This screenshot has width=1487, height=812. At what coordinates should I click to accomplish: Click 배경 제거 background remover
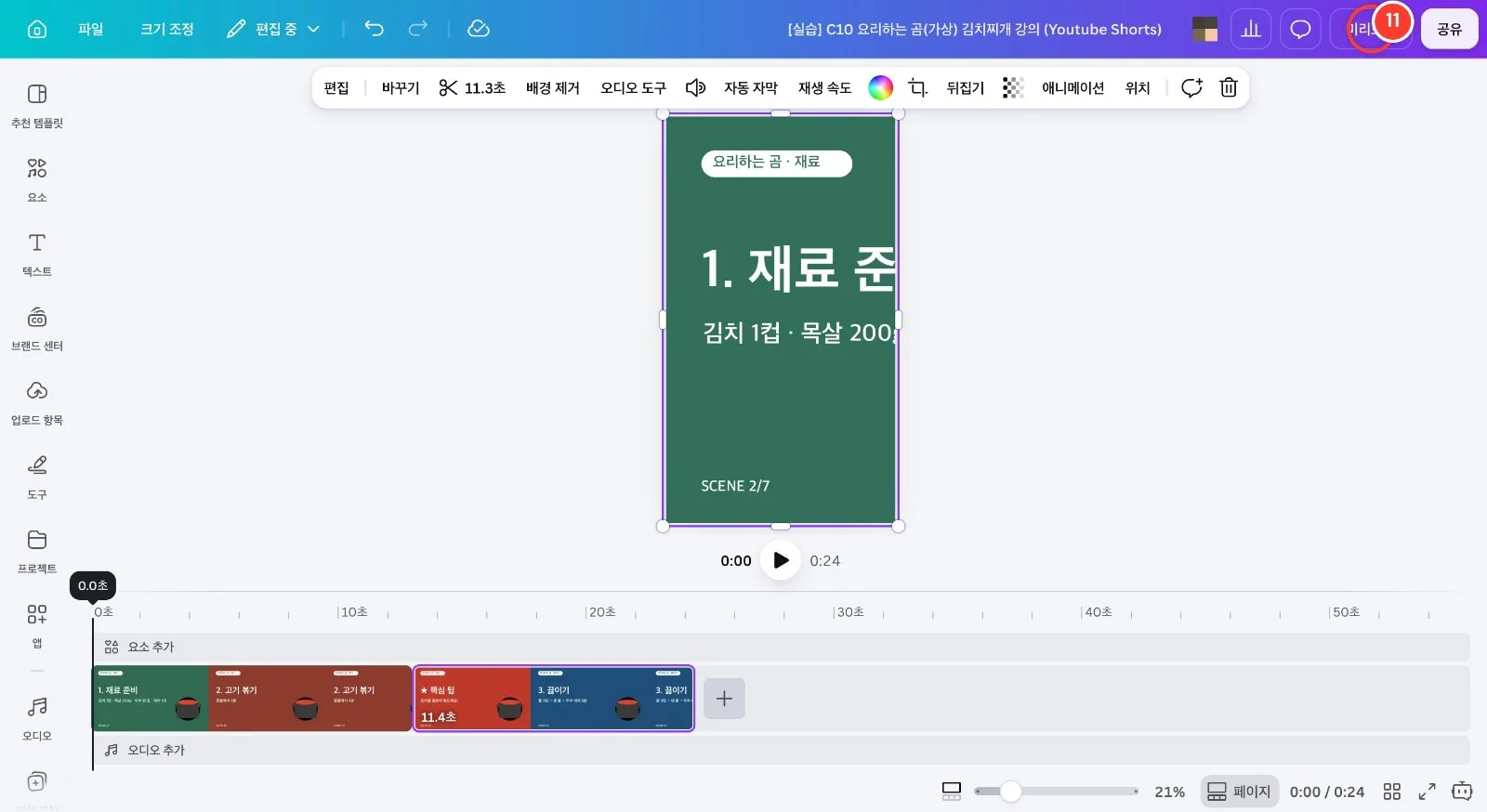coord(553,87)
